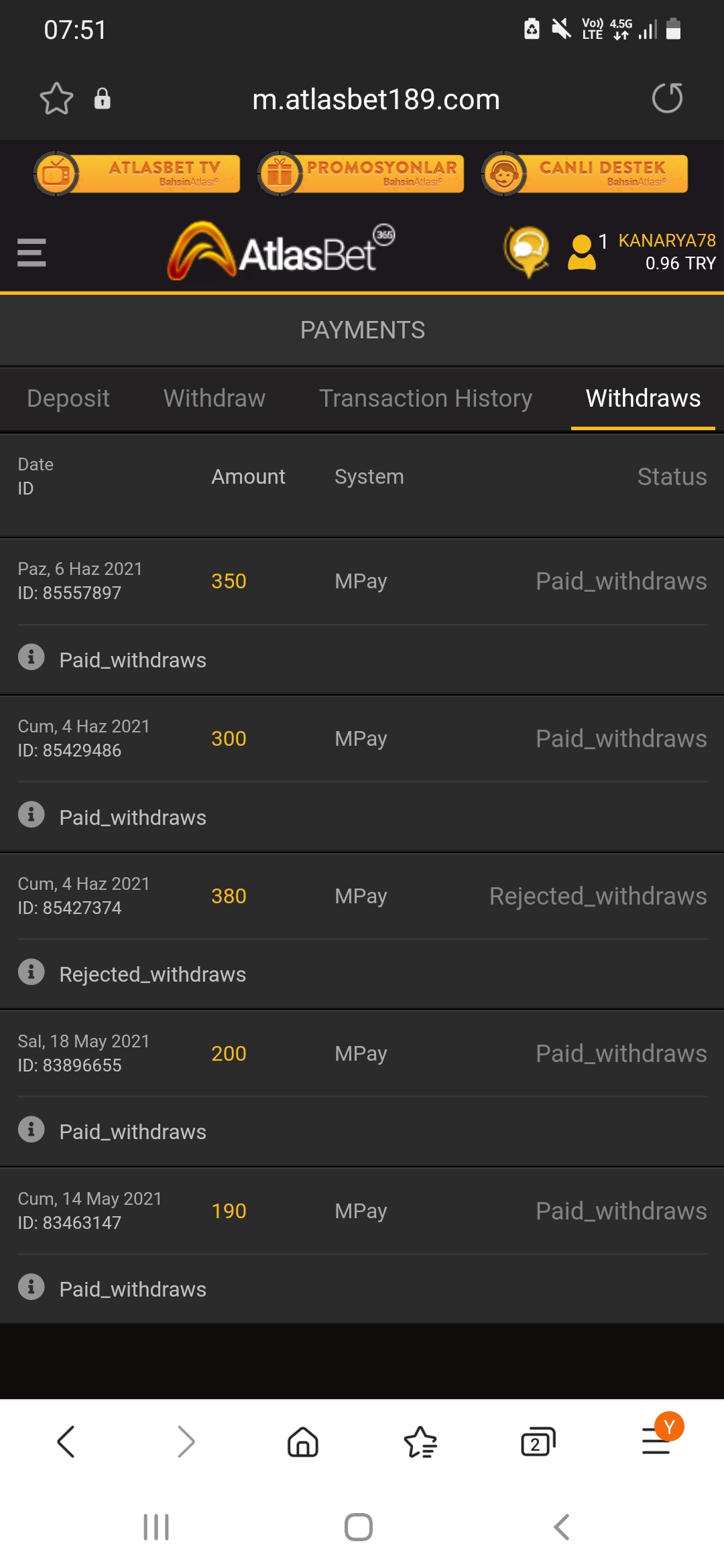Open browser bookmarks list
724x1568 pixels.
click(x=420, y=1441)
